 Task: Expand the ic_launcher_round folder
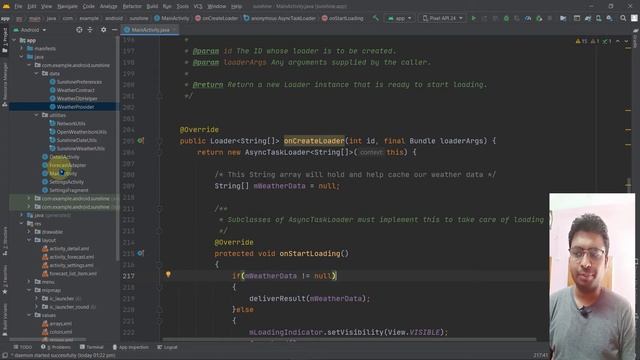[36, 307]
